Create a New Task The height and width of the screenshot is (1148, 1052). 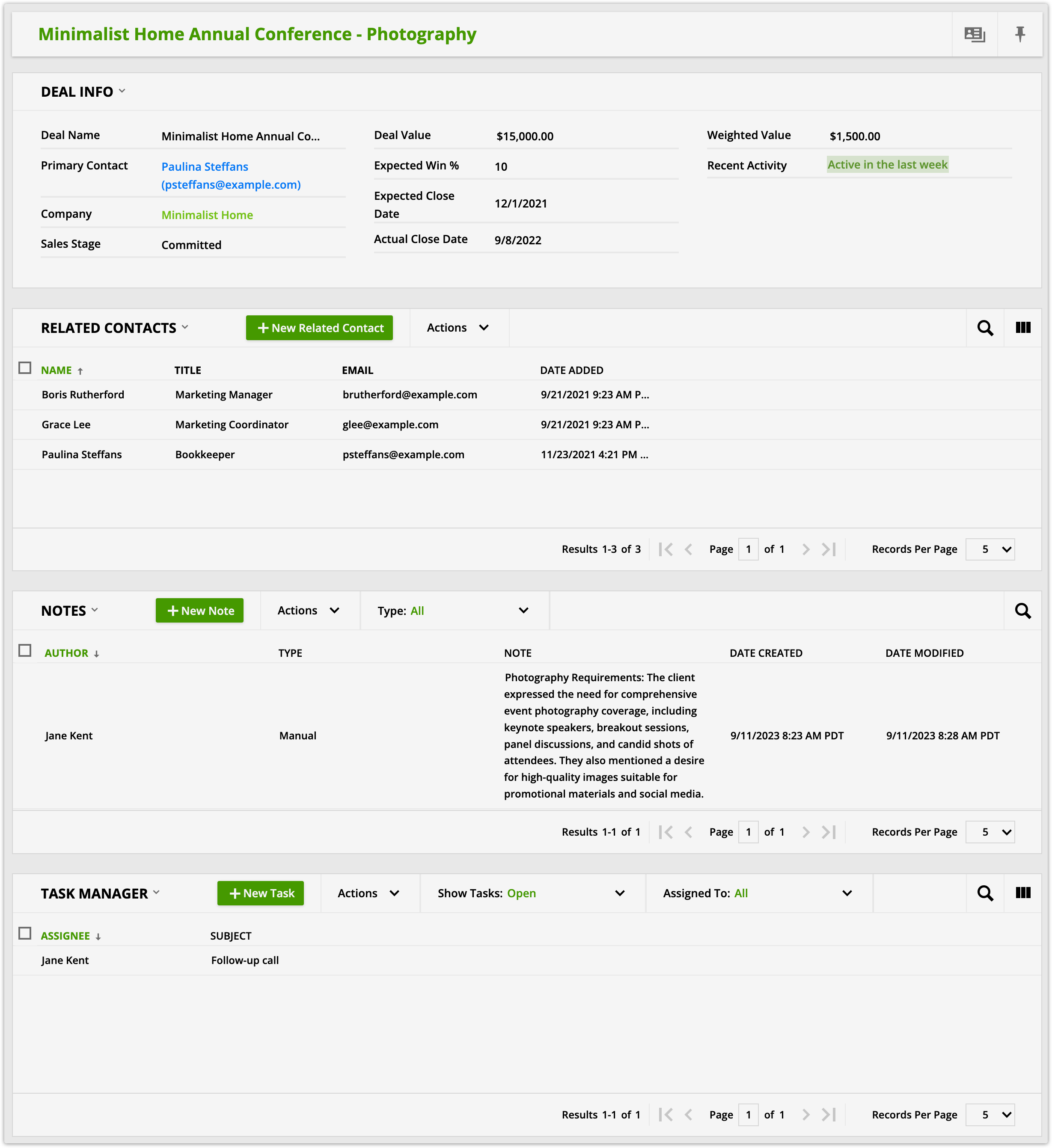(260, 893)
